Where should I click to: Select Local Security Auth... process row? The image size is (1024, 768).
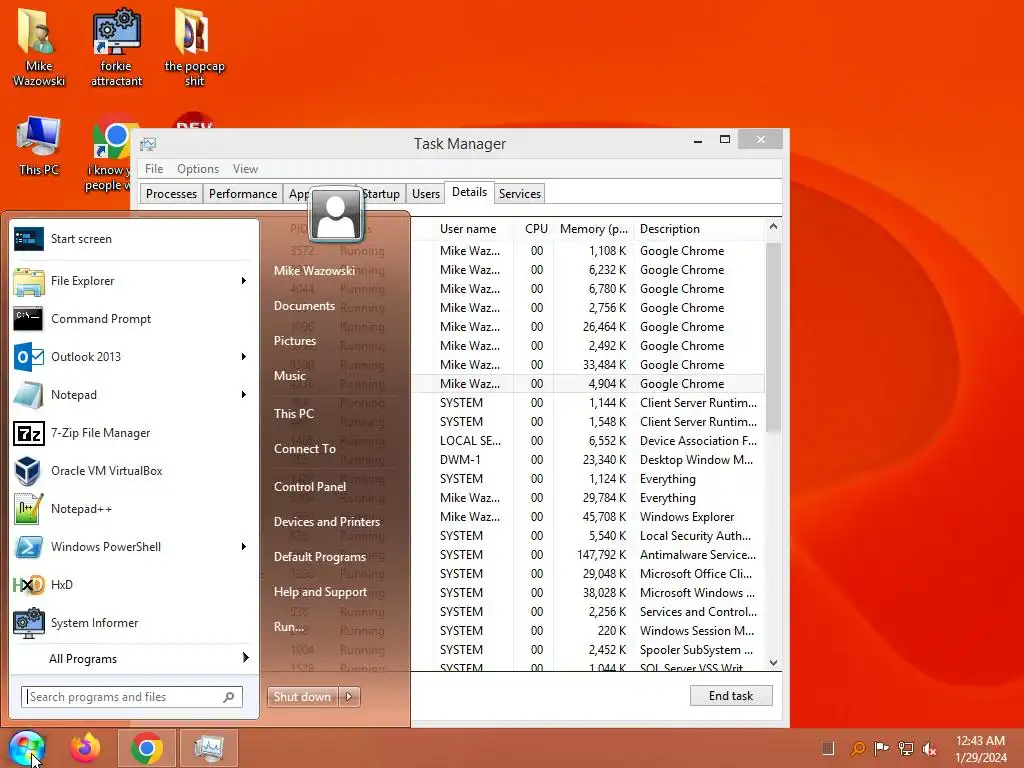[x=588, y=536]
